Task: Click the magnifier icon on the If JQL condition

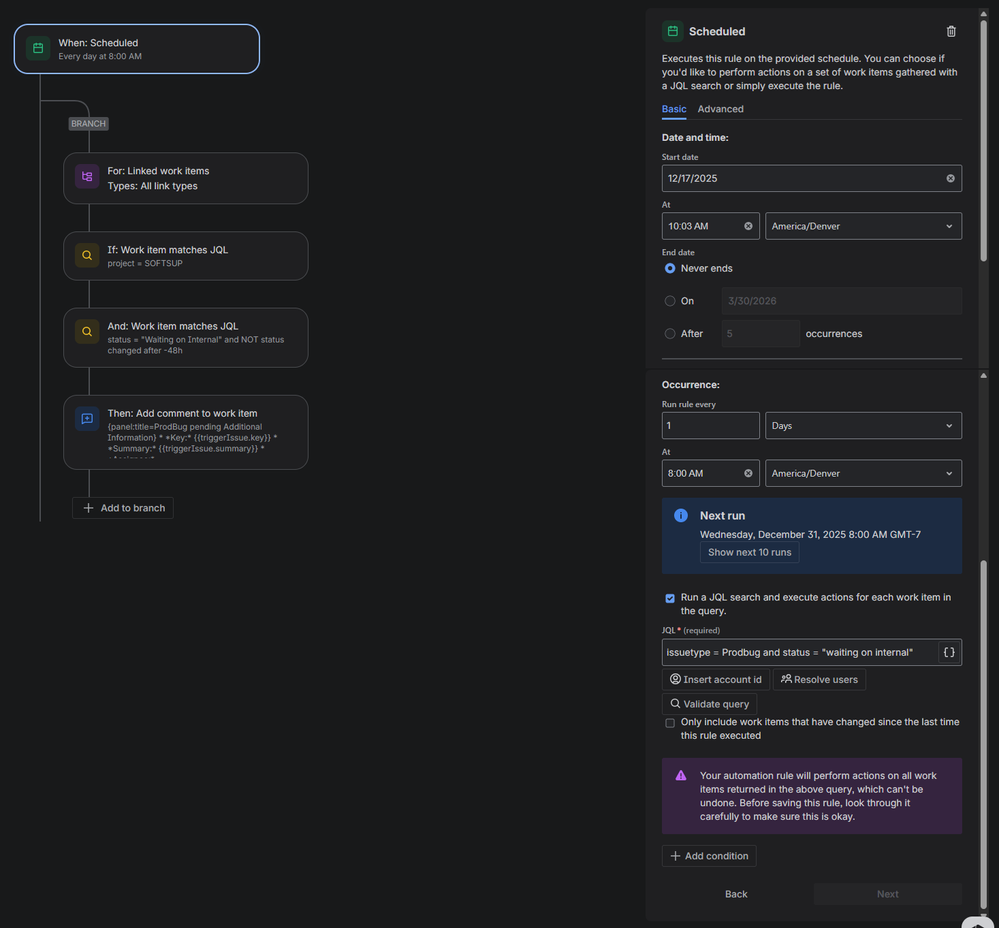Action: 87,255
